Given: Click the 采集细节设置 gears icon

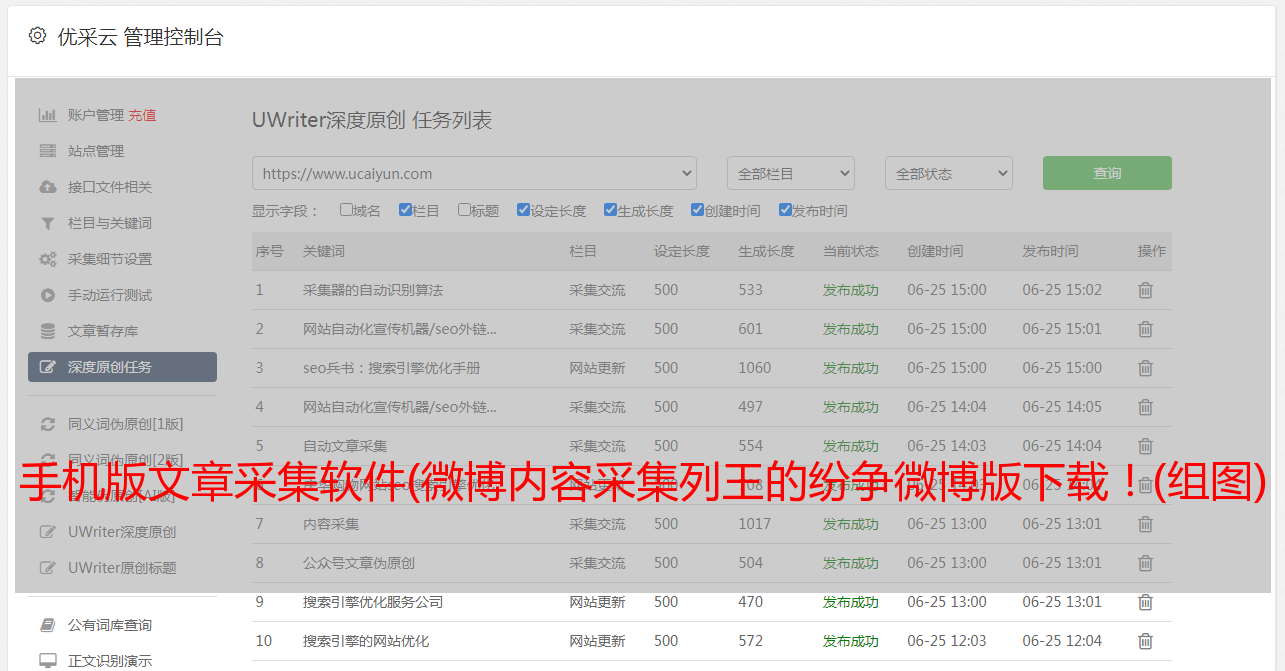Looking at the screenshot, I should pyautogui.click(x=47, y=259).
